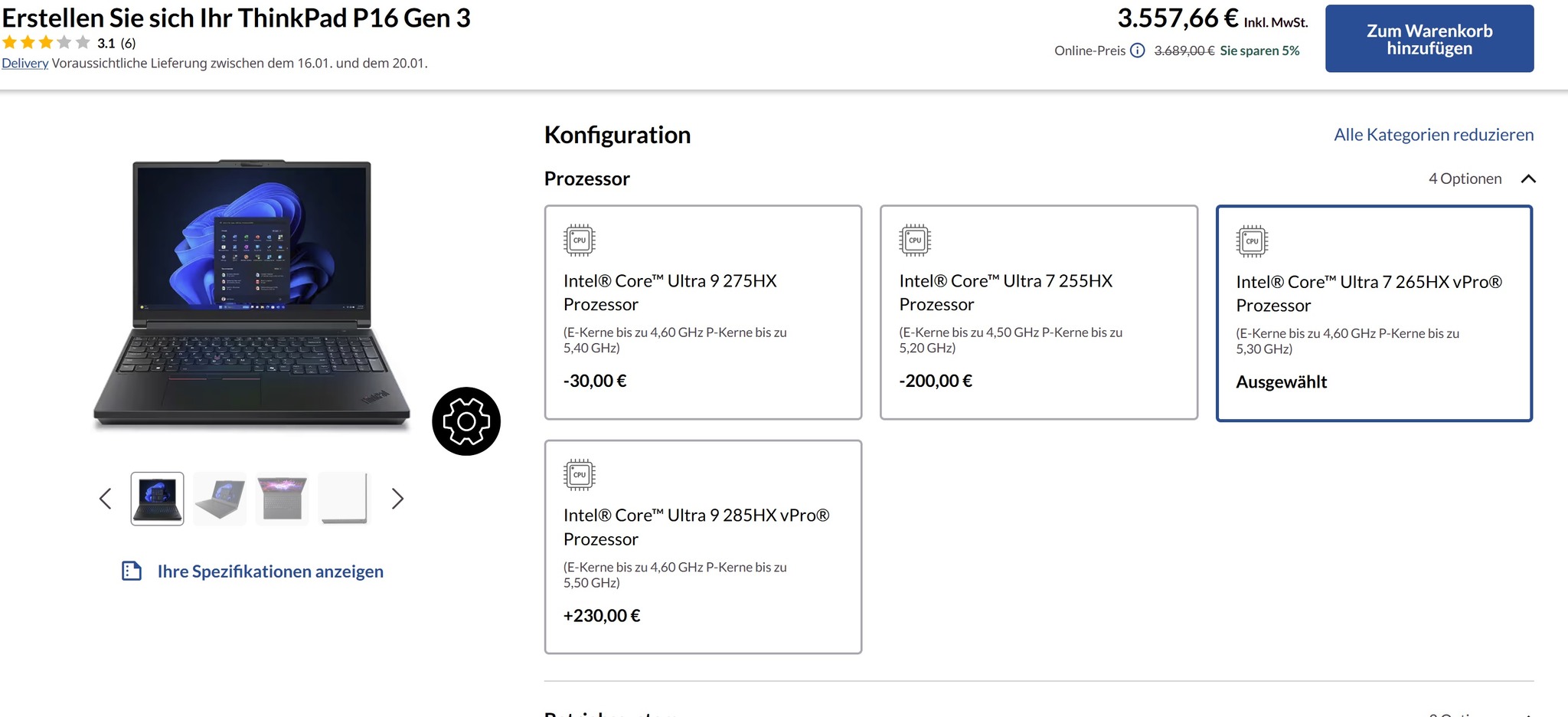Click CPU icon on Ultra 7 255HX card
Image resolution: width=1568 pixels, height=717 pixels.
pyautogui.click(x=915, y=241)
